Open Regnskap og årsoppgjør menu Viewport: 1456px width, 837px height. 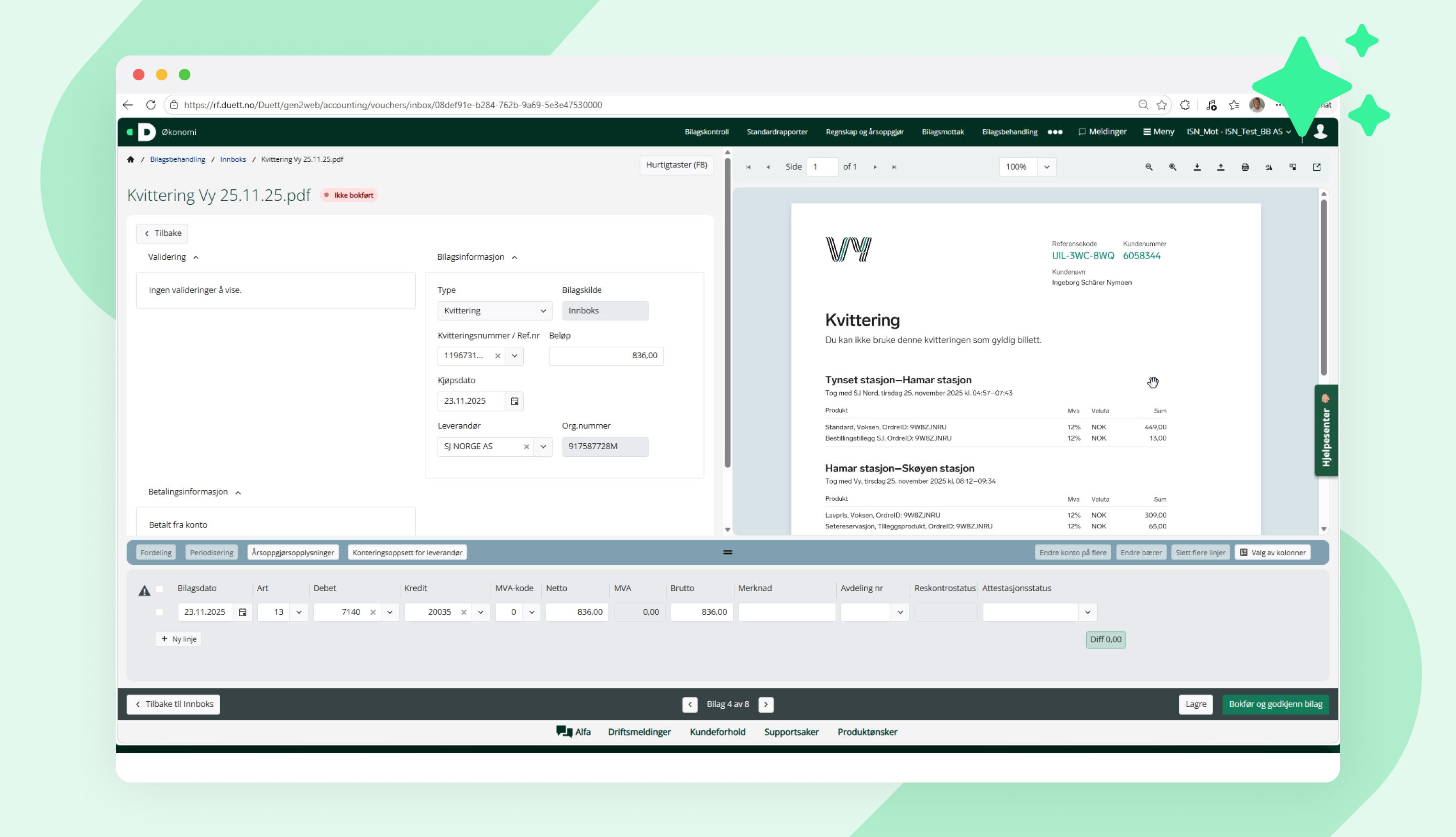(864, 132)
